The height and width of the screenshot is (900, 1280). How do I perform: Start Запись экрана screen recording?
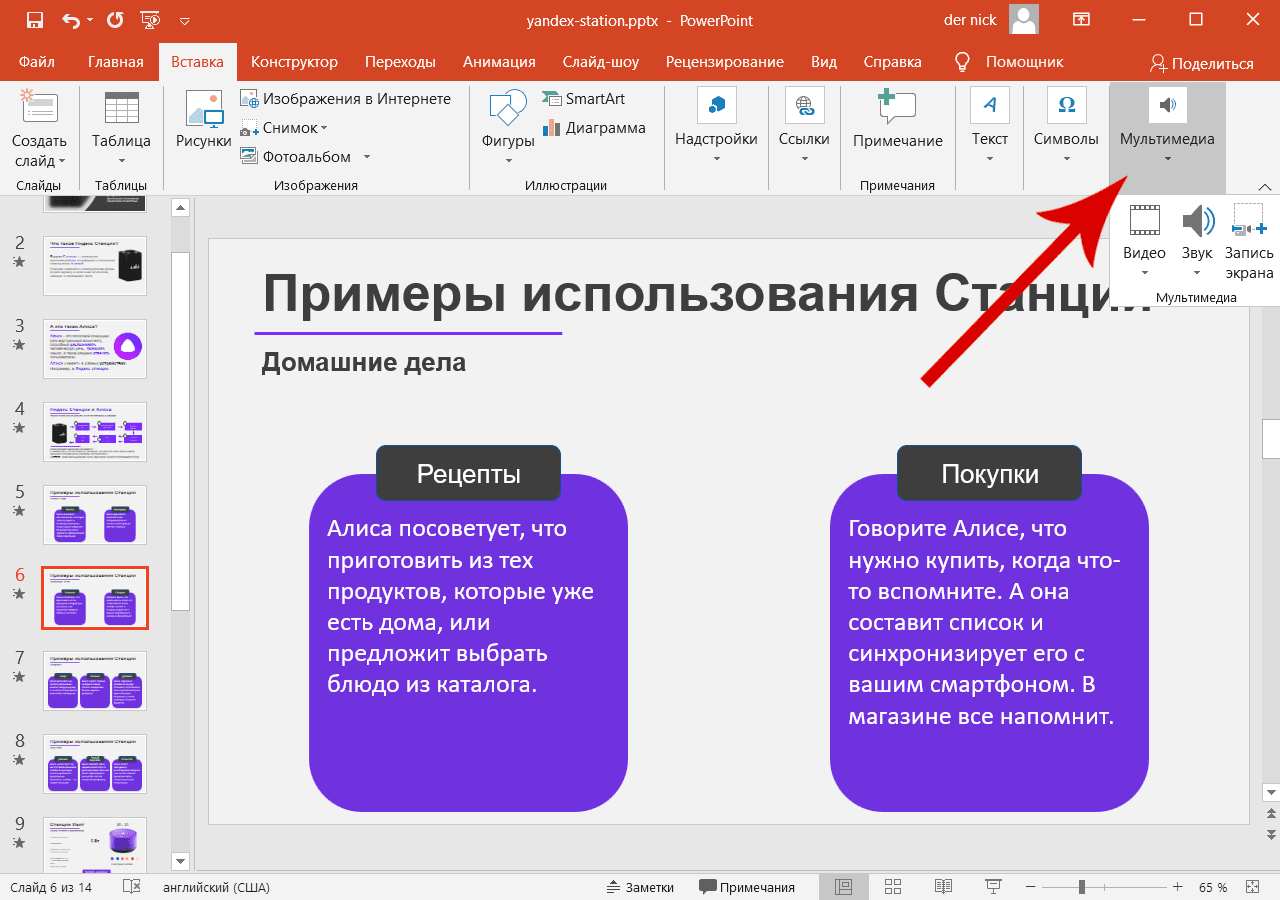coord(1249,240)
